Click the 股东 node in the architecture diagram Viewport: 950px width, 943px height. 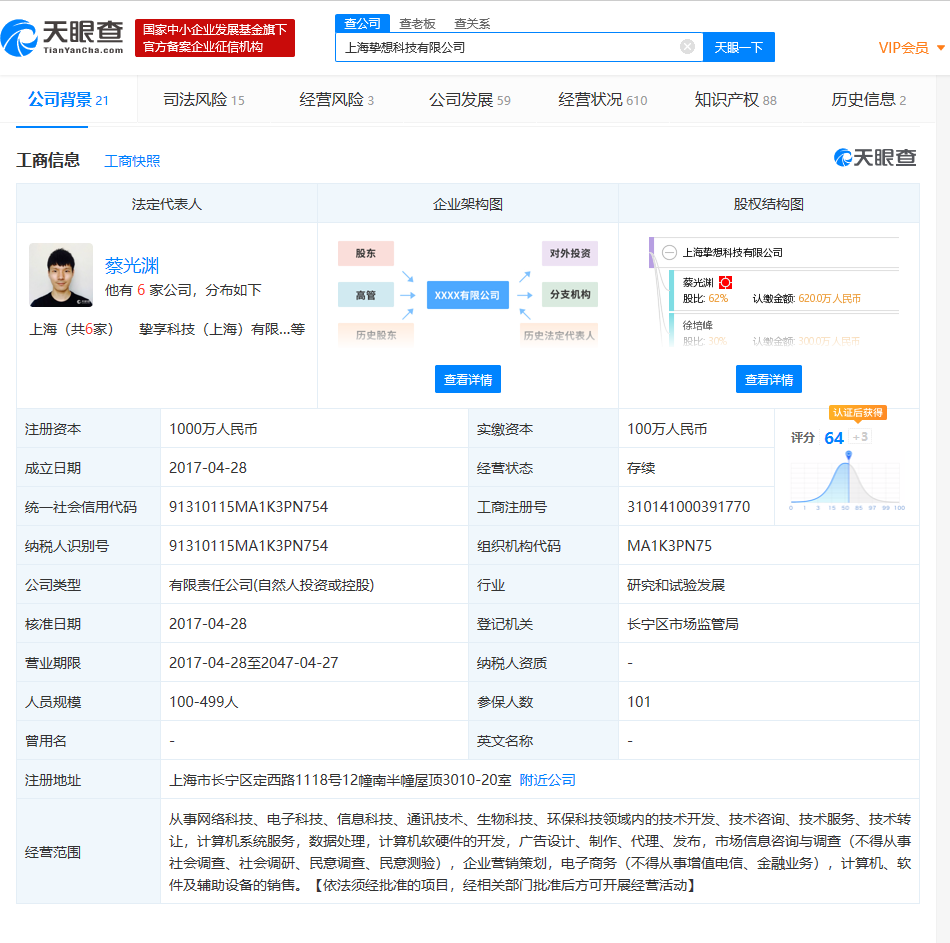click(x=366, y=253)
